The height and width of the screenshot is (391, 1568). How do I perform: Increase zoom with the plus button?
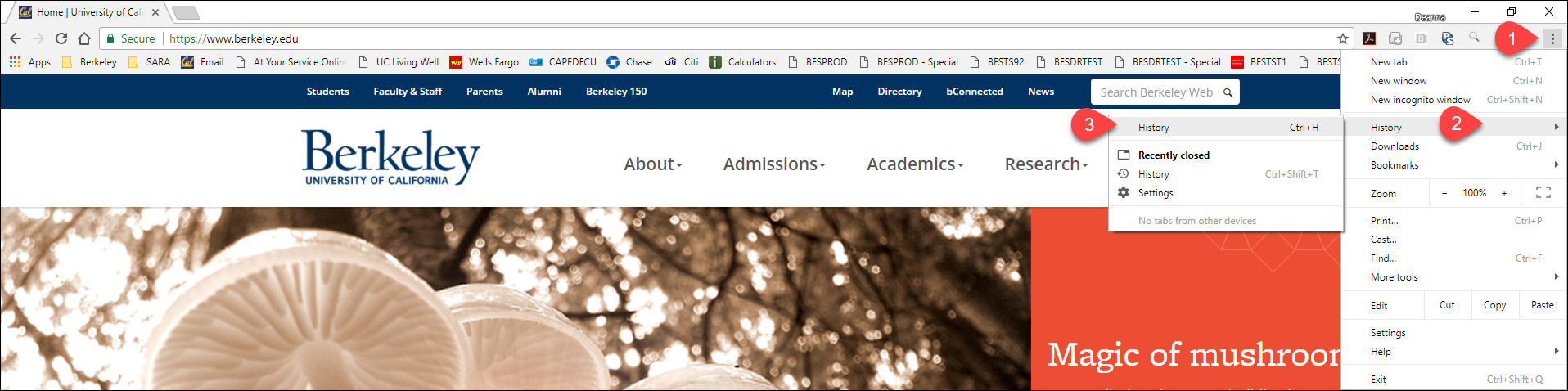pos(1504,193)
